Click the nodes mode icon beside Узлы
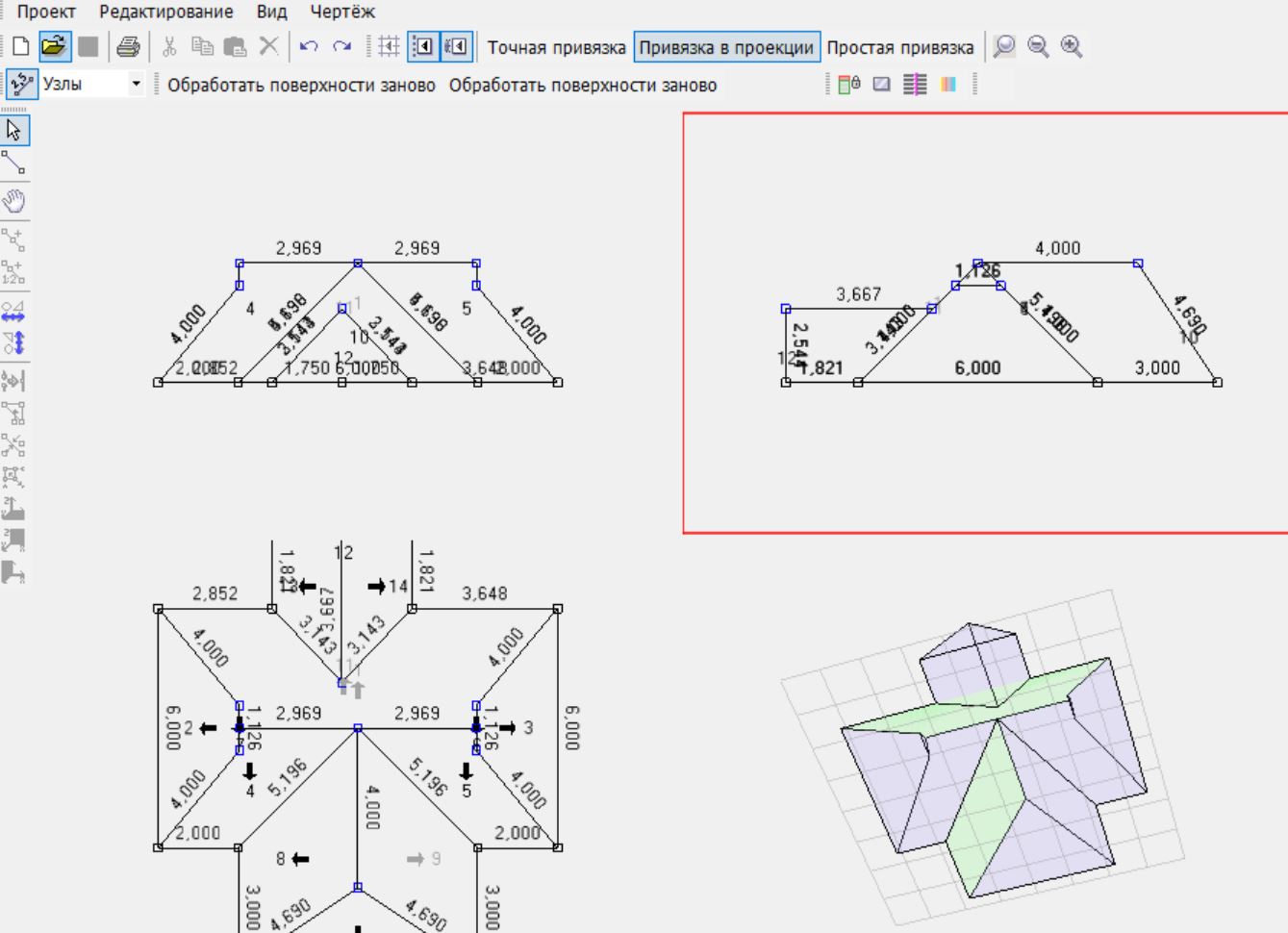This screenshot has width=1288, height=933. (x=21, y=84)
